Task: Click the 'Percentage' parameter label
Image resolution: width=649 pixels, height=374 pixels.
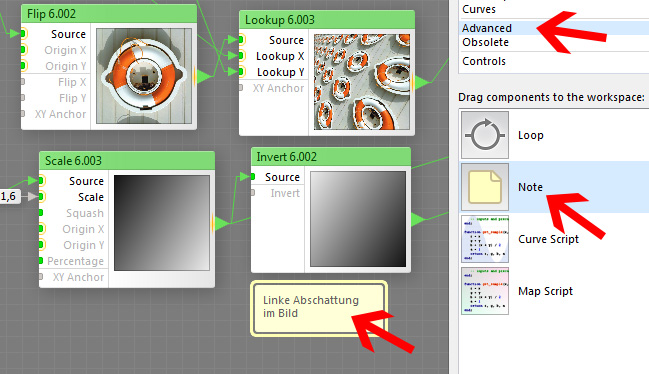Action: click(75, 261)
